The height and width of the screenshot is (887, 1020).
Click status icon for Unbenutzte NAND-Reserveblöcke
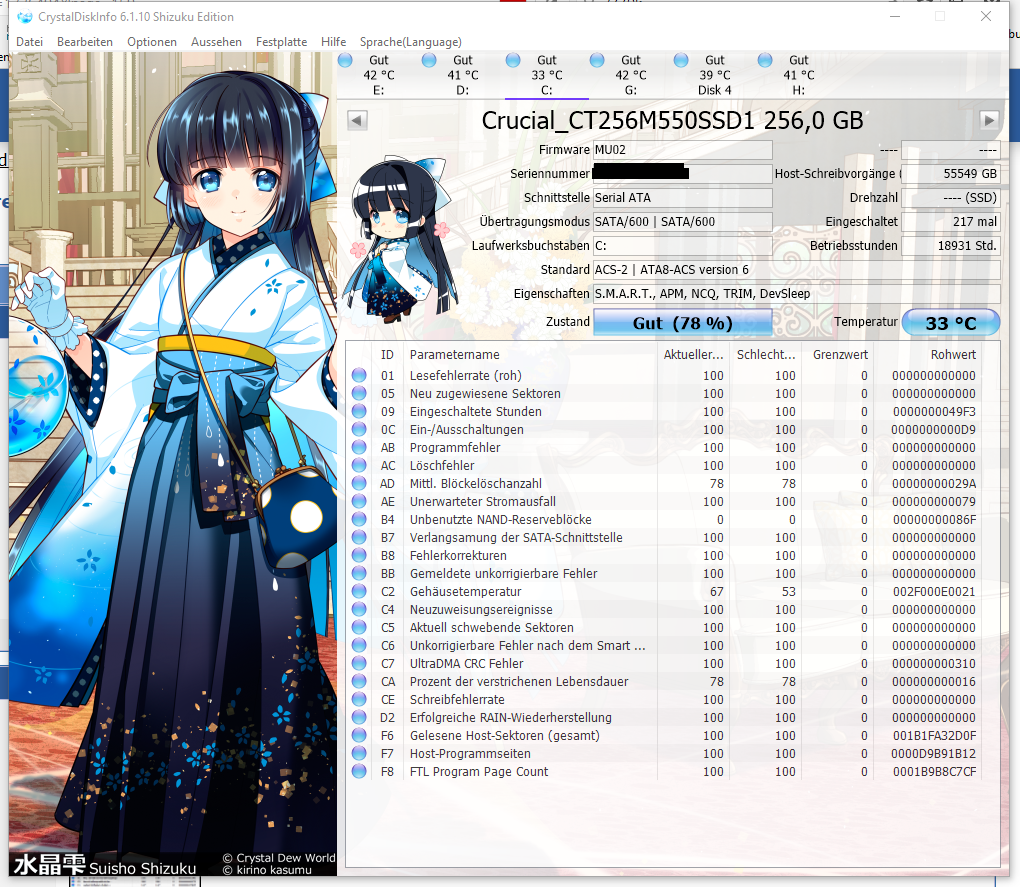click(x=358, y=519)
